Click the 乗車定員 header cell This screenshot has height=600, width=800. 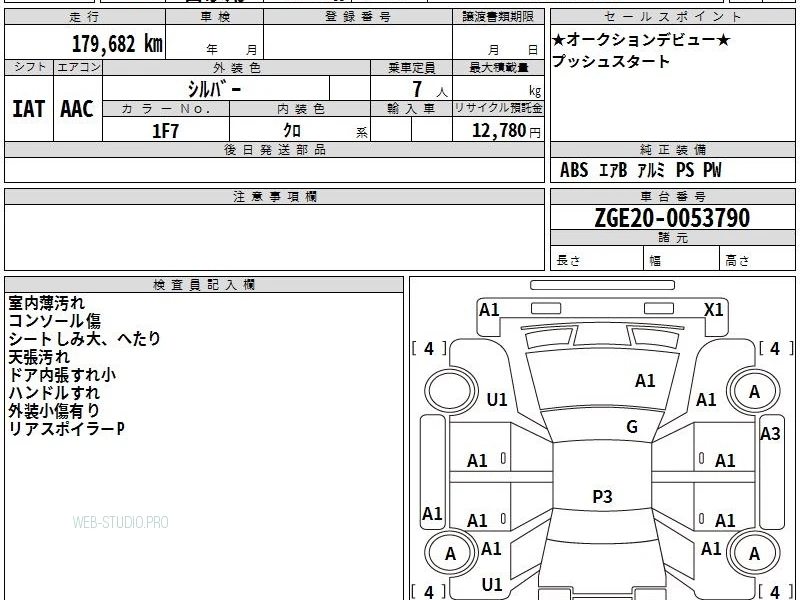click(411, 67)
